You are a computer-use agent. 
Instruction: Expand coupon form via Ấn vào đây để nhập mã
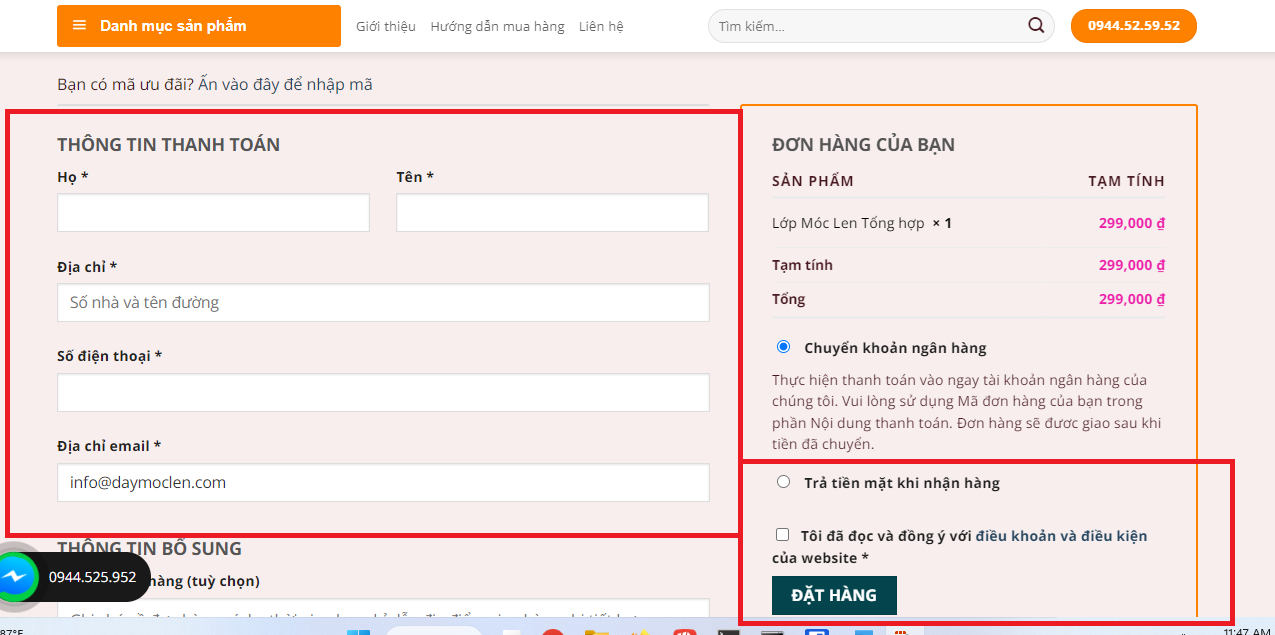point(285,85)
